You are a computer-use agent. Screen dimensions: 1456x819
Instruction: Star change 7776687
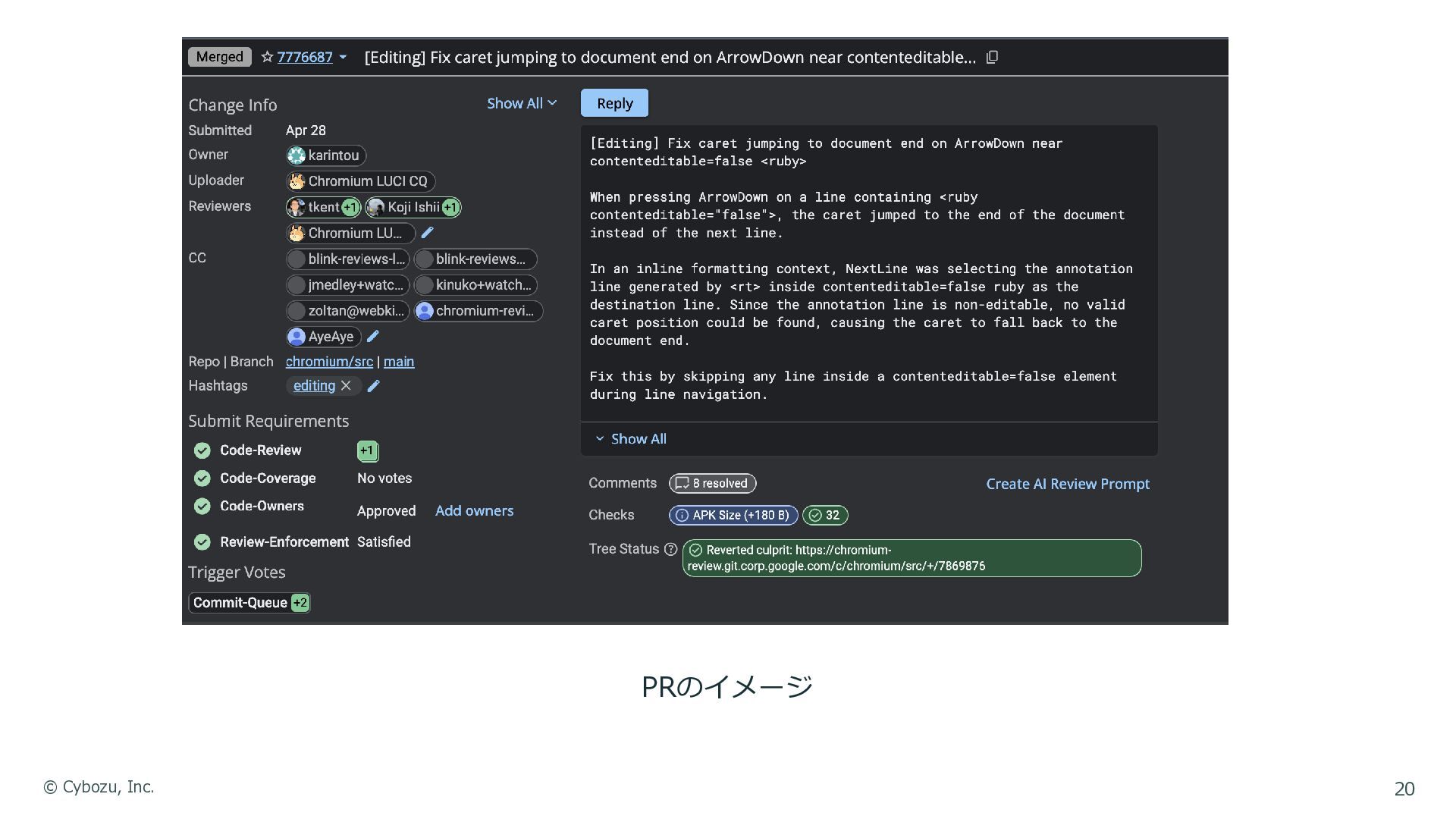[267, 57]
